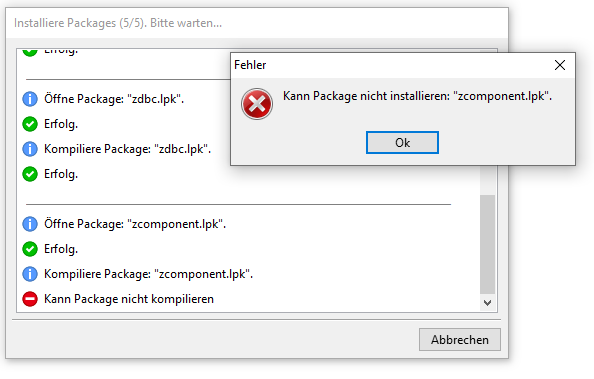This screenshot has height=379, width=594.
Task: Select 'Öffne Package: zdbc.lpk' log line
Action: 114,99
